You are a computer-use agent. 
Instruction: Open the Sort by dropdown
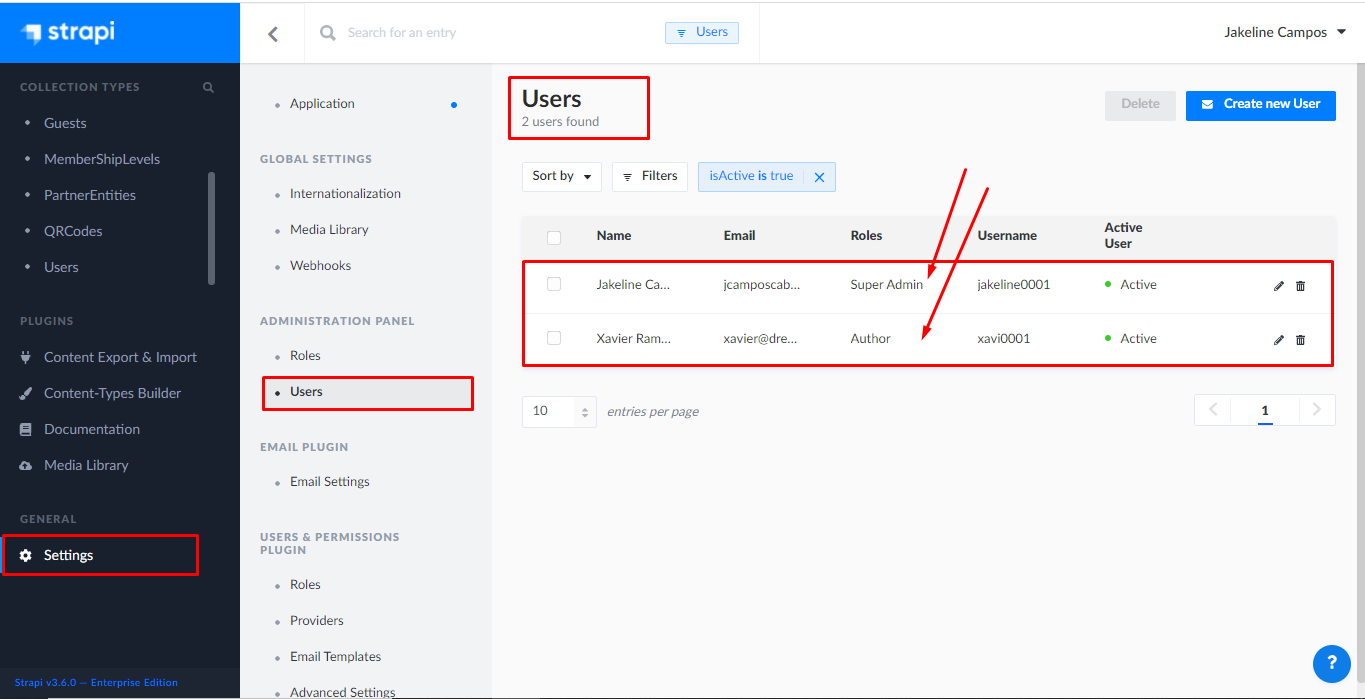click(561, 176)
